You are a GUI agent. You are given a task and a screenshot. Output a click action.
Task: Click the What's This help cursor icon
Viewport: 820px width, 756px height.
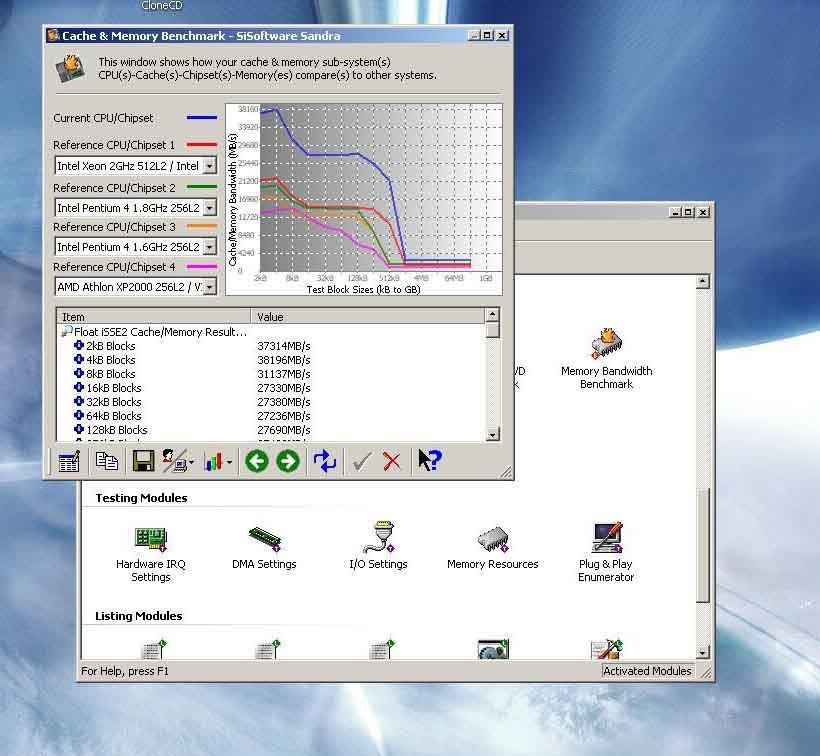tap(430, 461)
